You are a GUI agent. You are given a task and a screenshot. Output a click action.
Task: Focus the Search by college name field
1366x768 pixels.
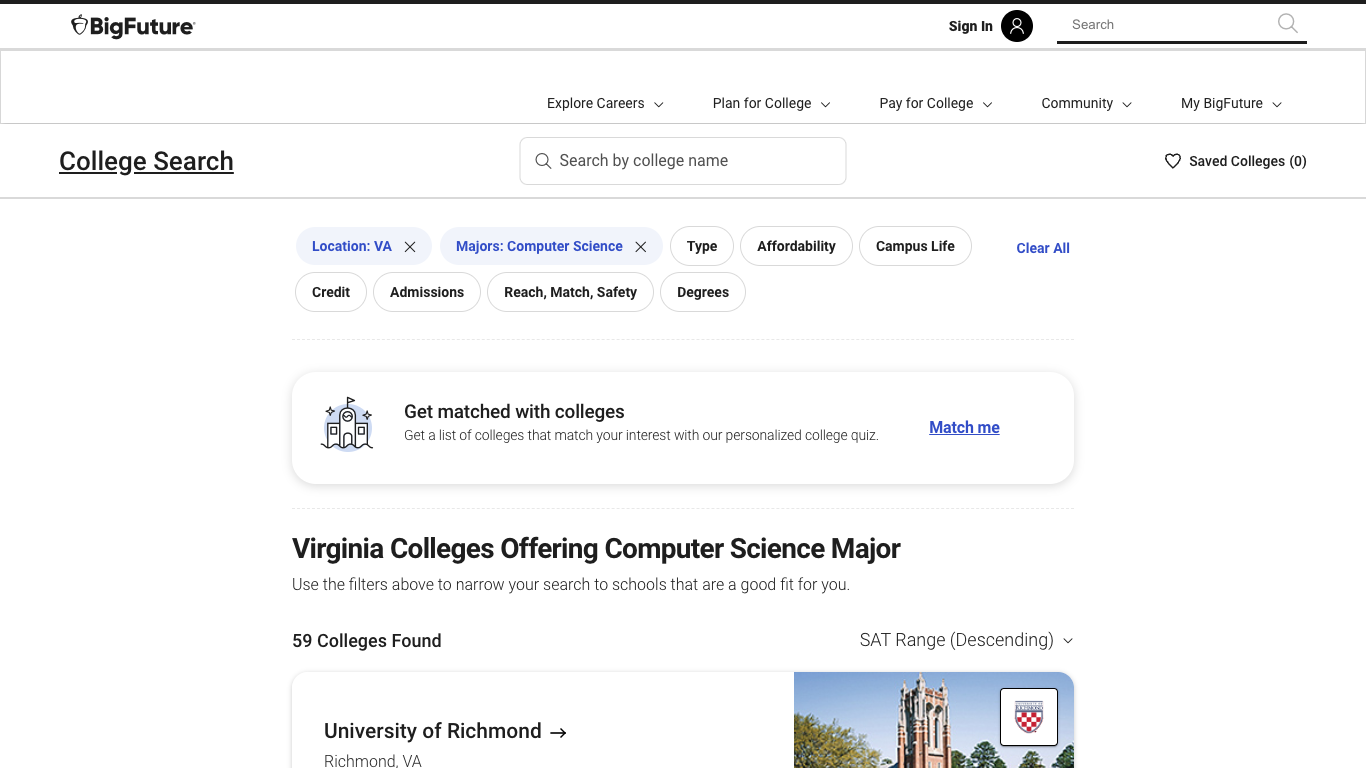(x=683, y=161)
